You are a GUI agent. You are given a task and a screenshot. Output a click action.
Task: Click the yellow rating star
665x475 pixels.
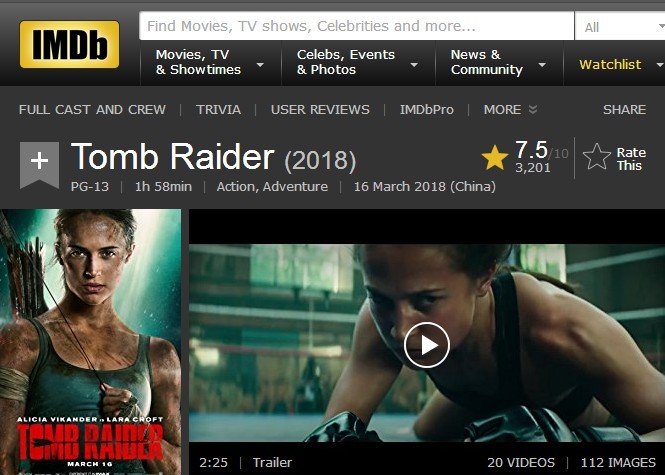pos(495,157)
